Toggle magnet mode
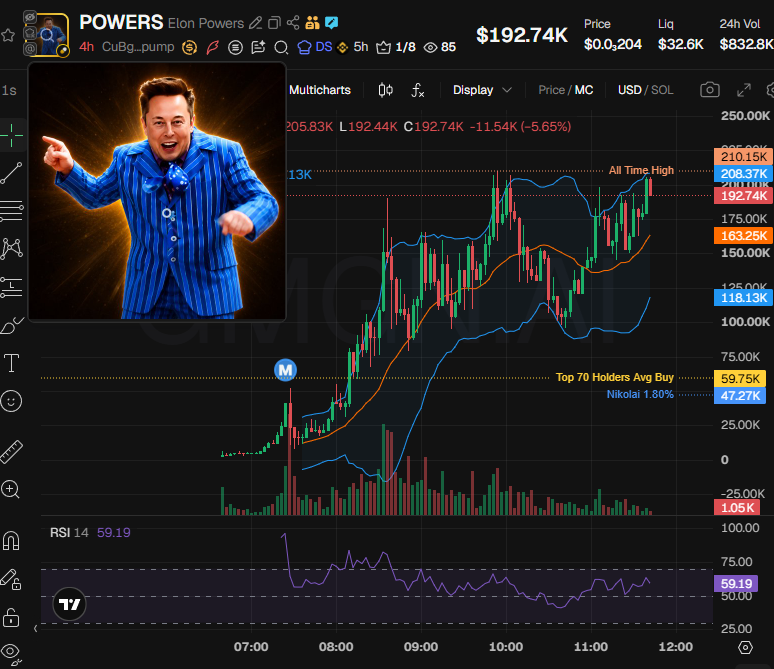774x669 pixels. [x=11, y=541]
